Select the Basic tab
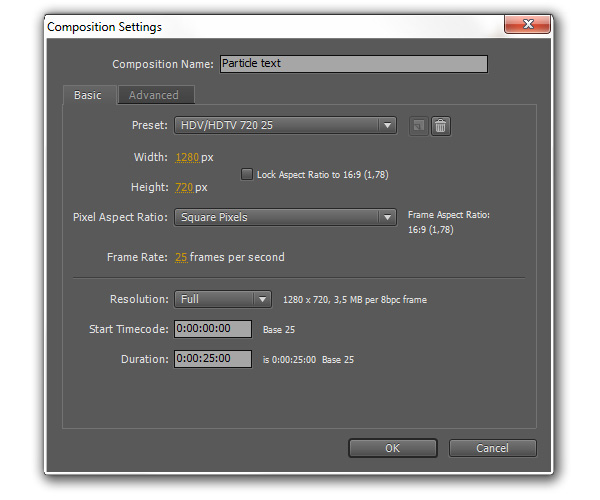 [89, 95]
